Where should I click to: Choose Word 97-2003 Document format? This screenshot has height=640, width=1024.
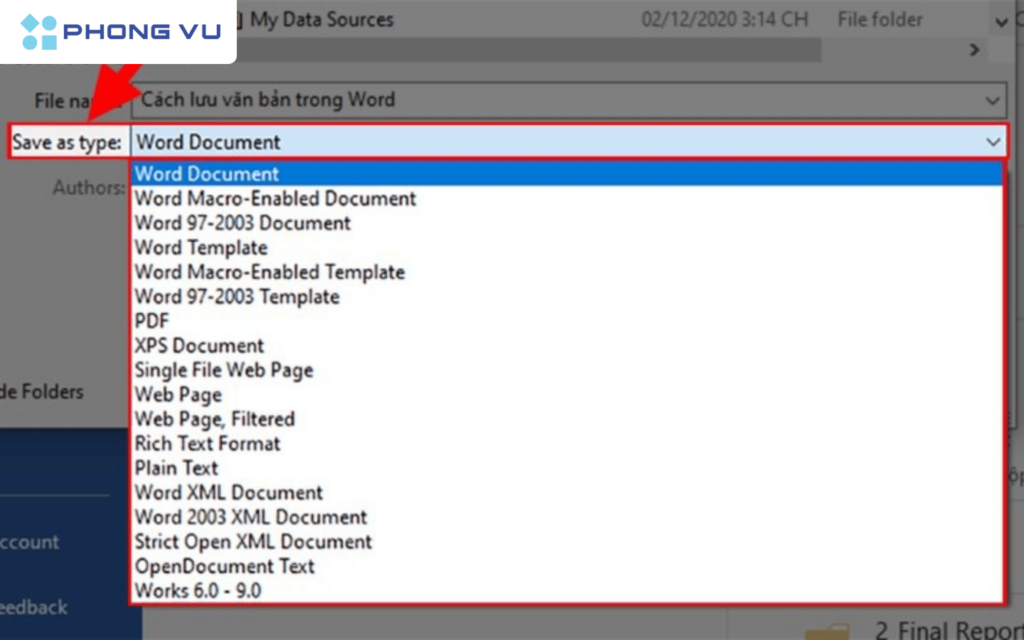[242, 223]
